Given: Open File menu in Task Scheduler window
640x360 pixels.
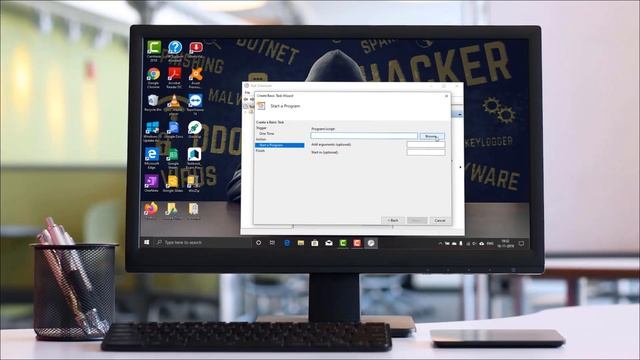Looking at the screenshot, I should pos(247,93).
